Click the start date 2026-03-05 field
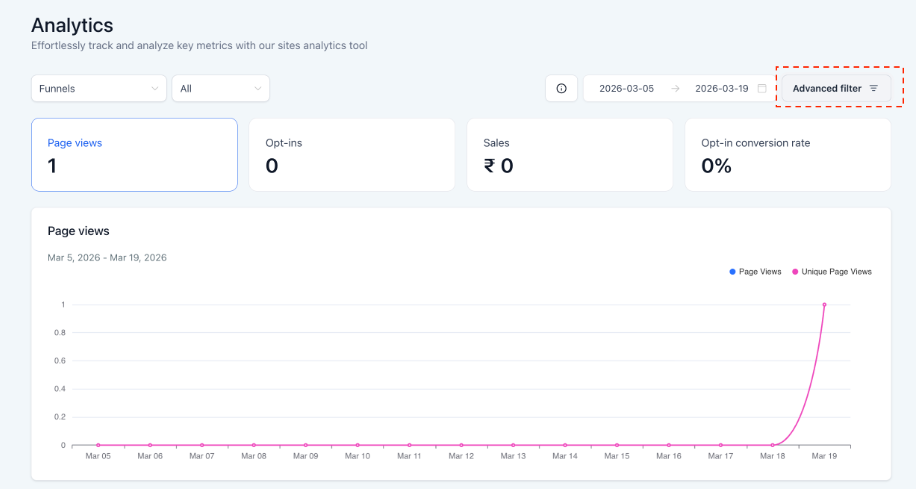 (x=626, y=88)
